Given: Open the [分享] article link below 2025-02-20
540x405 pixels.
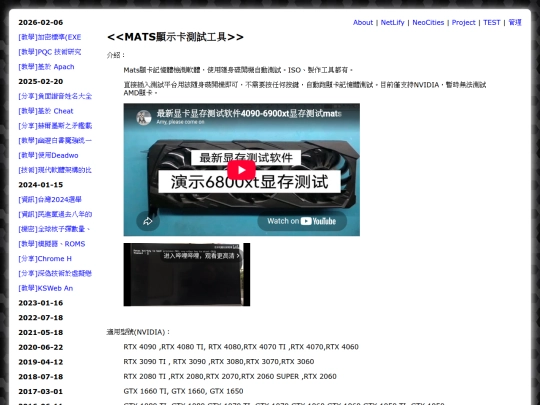Looking at the screenshot, I should pyautogui.click(x=55, y=96).
